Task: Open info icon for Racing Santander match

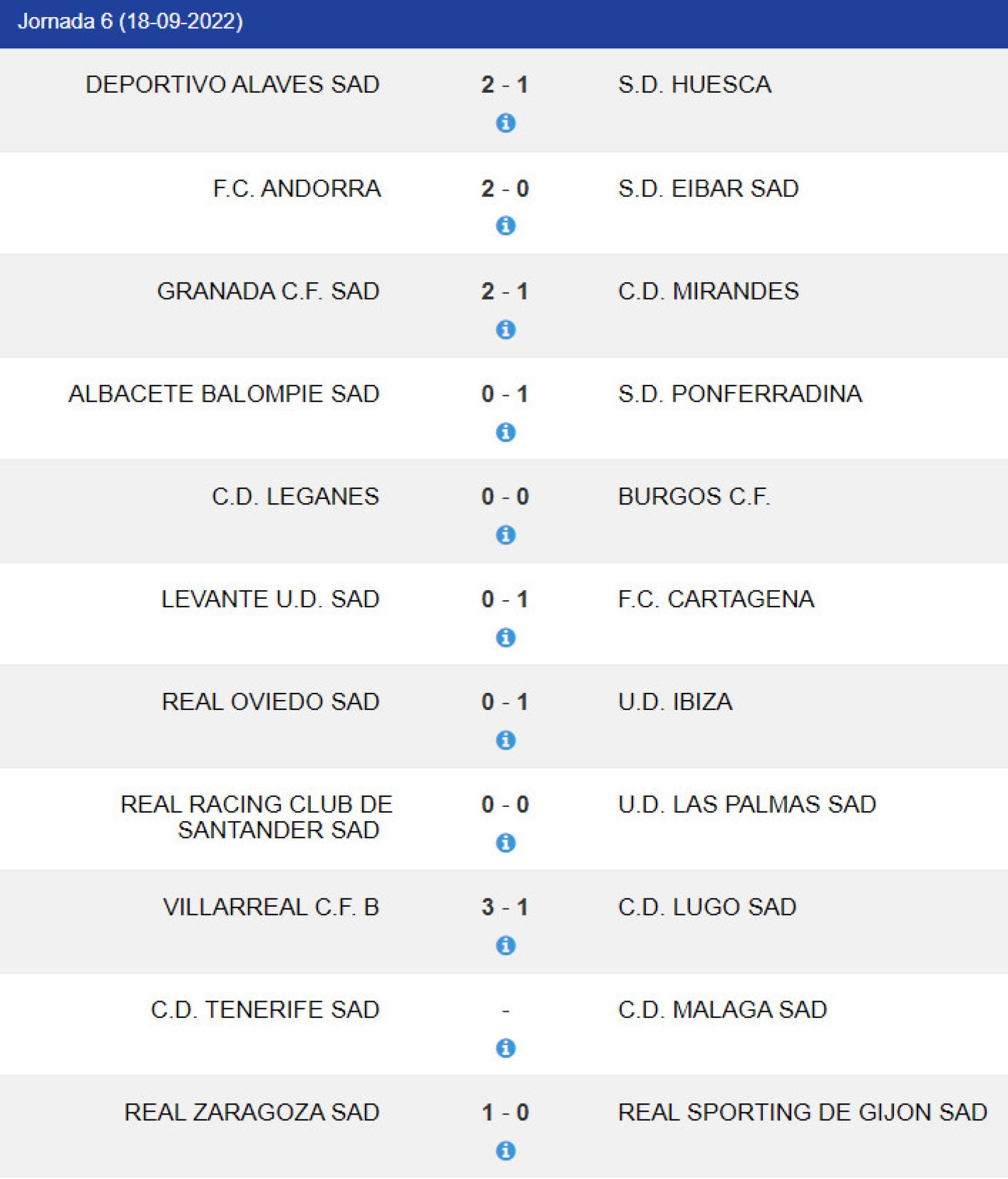Action: point(505,843)
